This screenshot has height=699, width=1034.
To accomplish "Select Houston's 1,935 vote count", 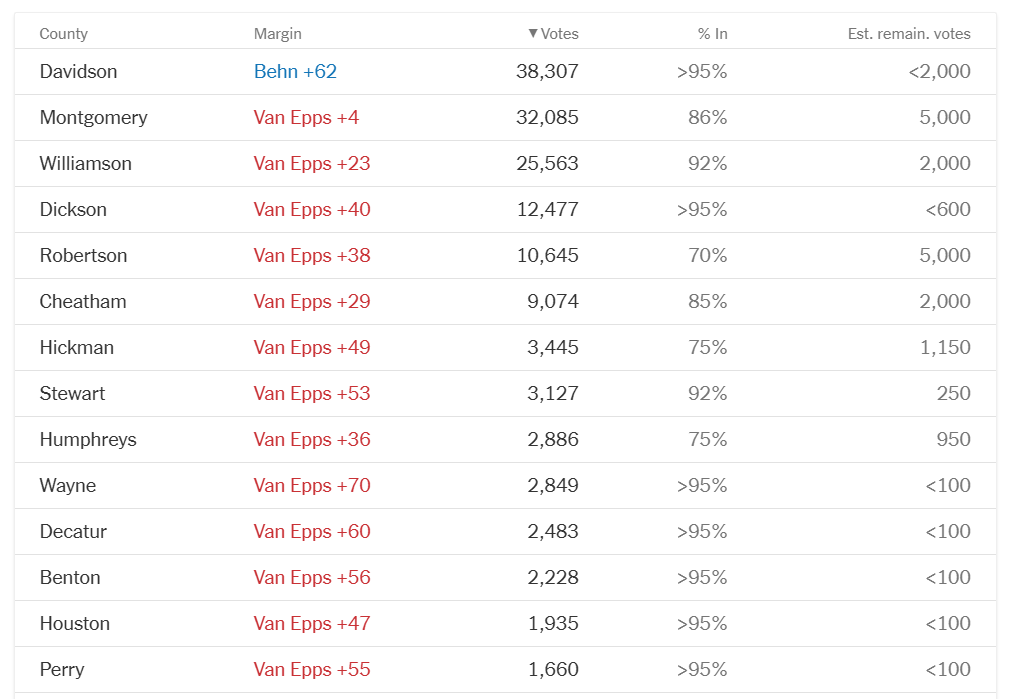I will click(x=553, y=623).
